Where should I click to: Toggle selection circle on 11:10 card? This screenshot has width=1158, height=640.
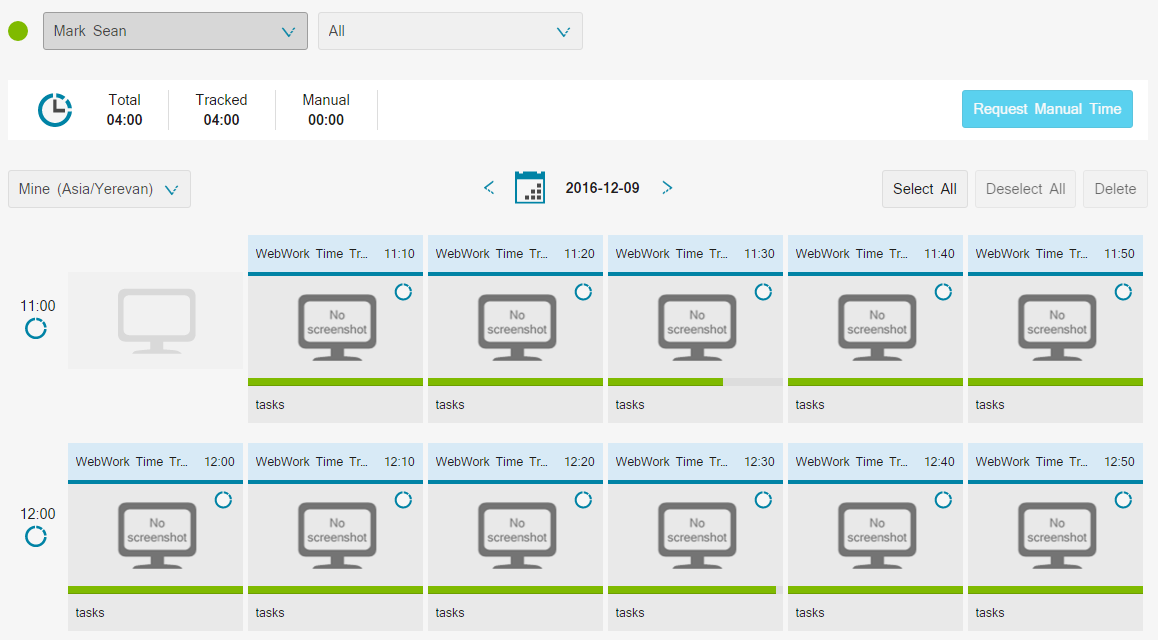[403, 292]
